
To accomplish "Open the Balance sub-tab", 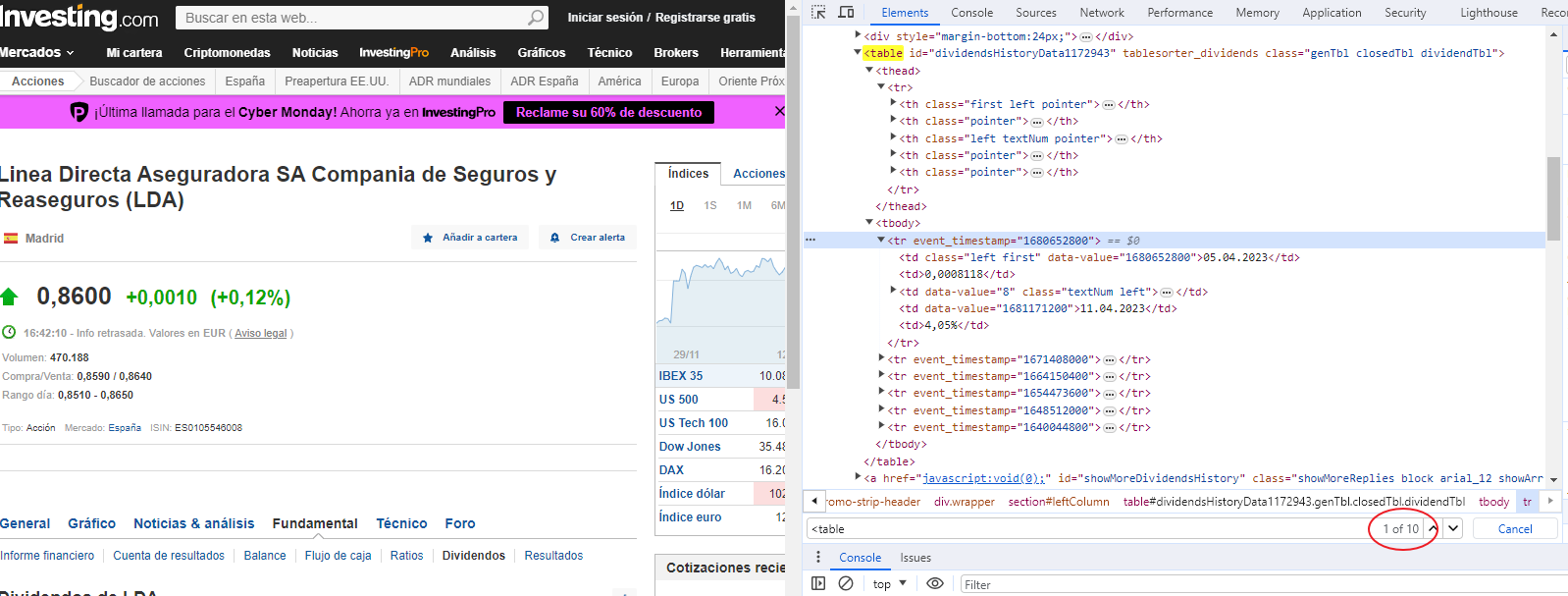I will click(x=265, y=556).
